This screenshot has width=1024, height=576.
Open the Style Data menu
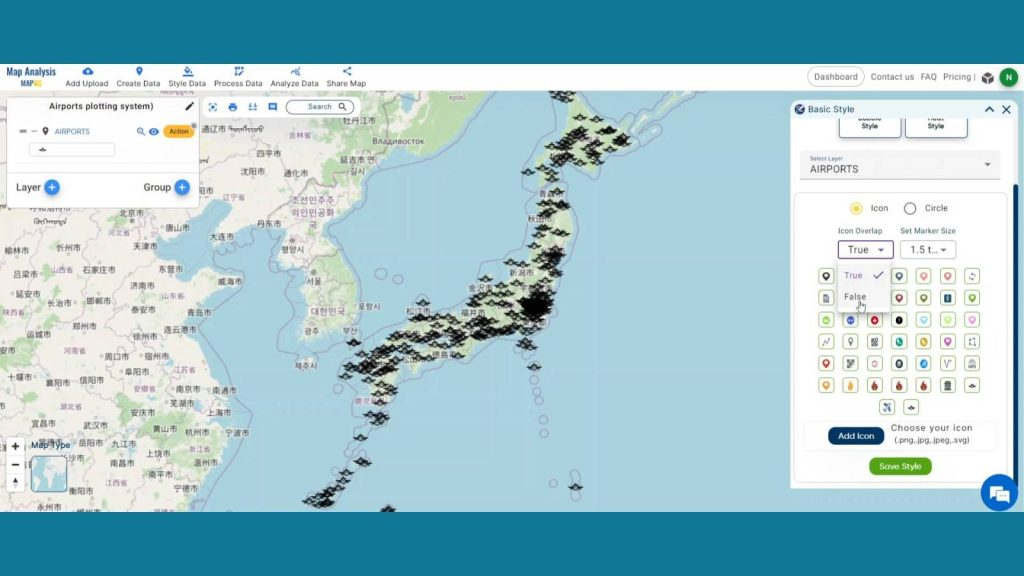(x=187, y=77)
